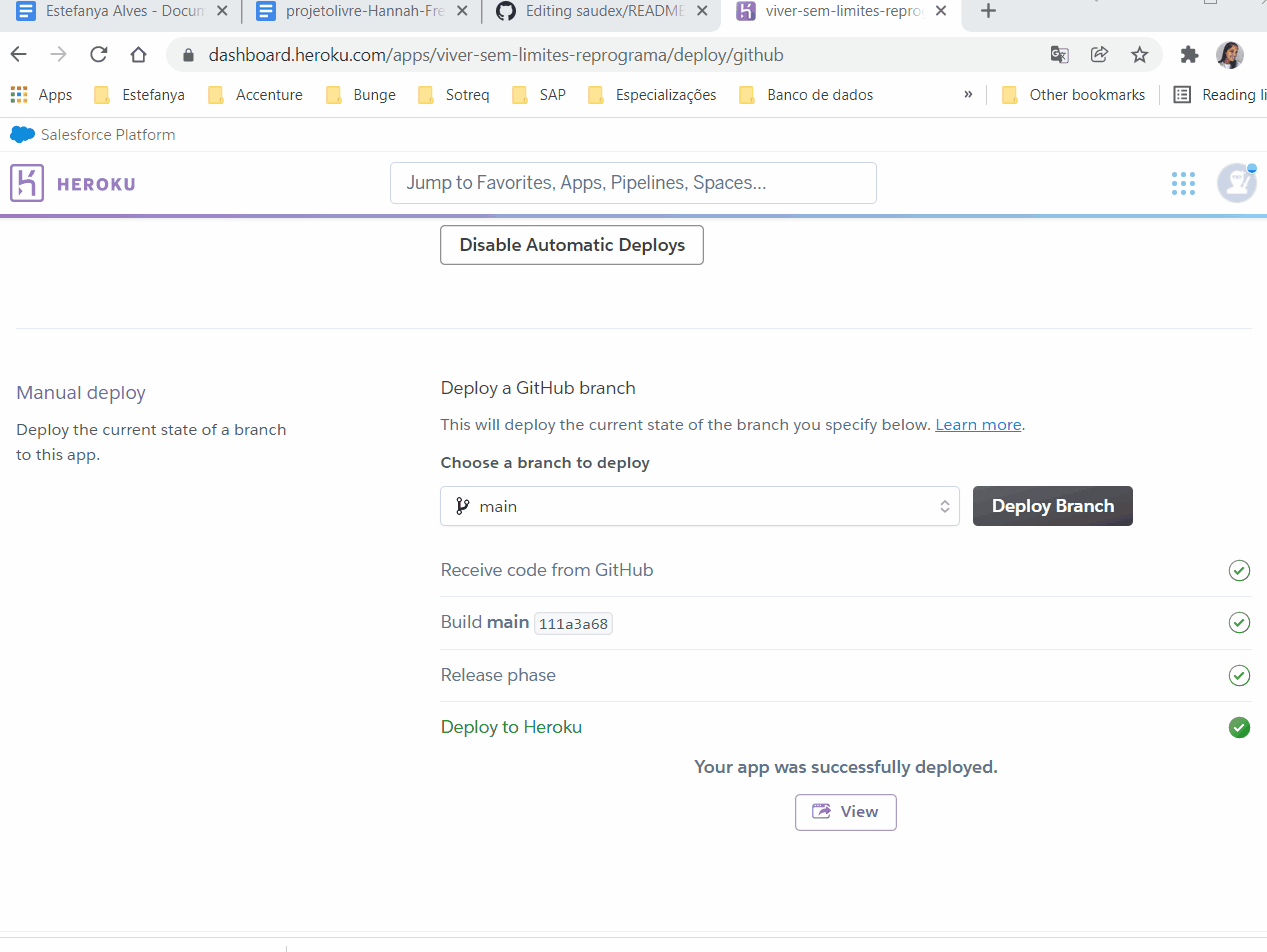
Task: Click the Google Translate icon in address bar
Action: 1059,55
